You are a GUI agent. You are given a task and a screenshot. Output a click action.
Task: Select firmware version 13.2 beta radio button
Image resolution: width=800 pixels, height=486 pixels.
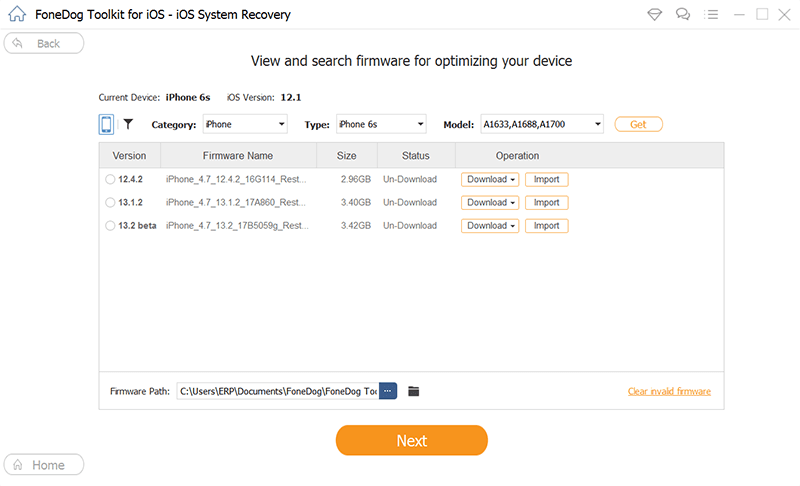(x=110, y=225)
